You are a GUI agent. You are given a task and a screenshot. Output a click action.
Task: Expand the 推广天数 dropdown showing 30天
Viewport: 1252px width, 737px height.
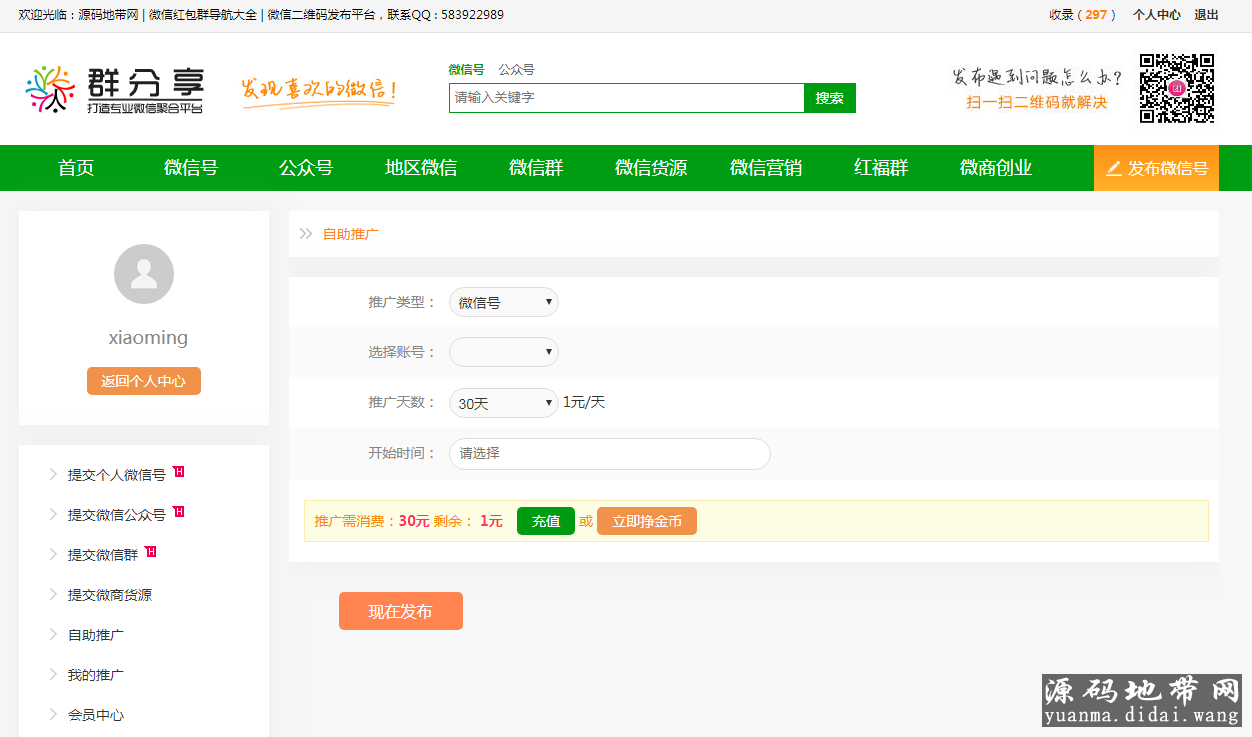(x=503, y=403)
